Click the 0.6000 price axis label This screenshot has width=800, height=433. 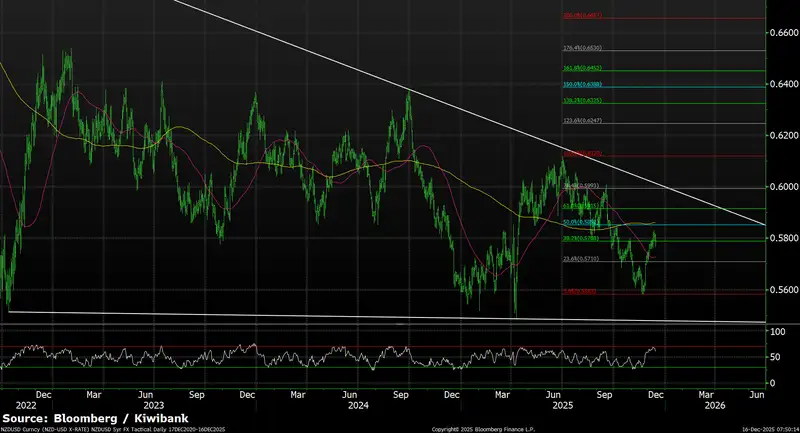tap(784, 187)
